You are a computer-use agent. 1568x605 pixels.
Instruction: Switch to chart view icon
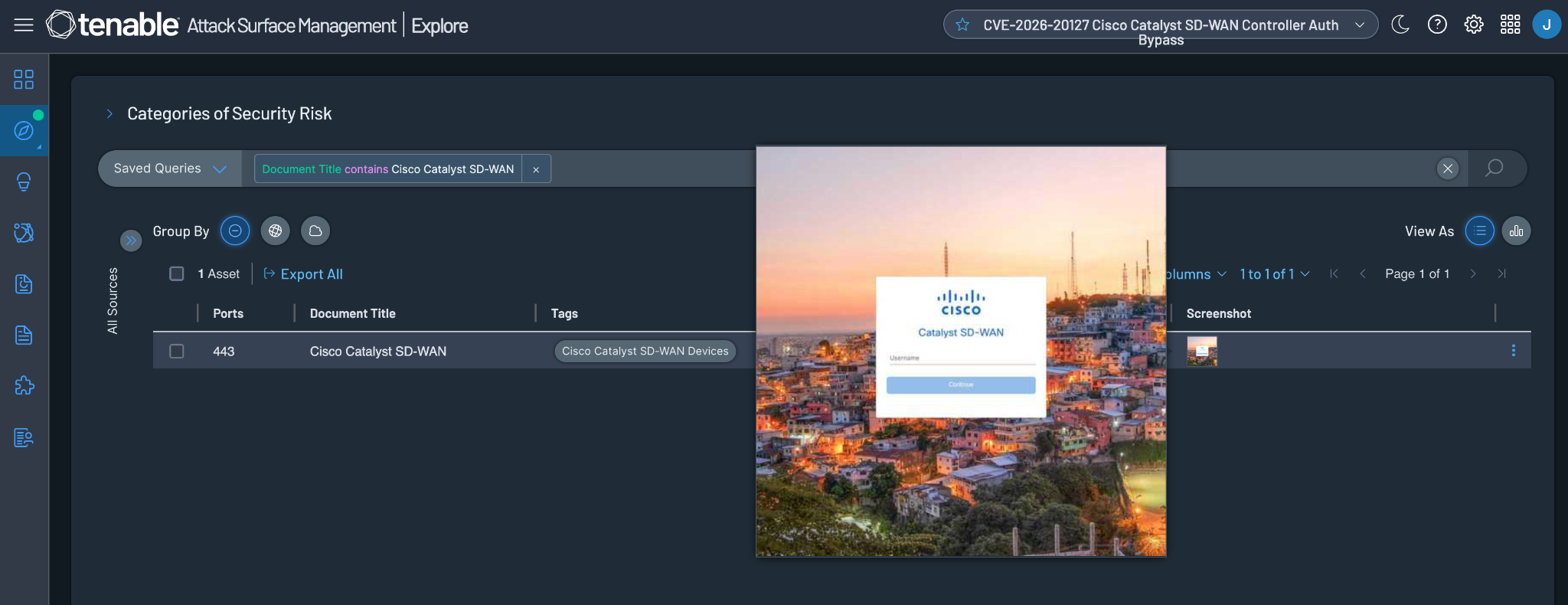pyautogui.click(x=1516, y=231)
